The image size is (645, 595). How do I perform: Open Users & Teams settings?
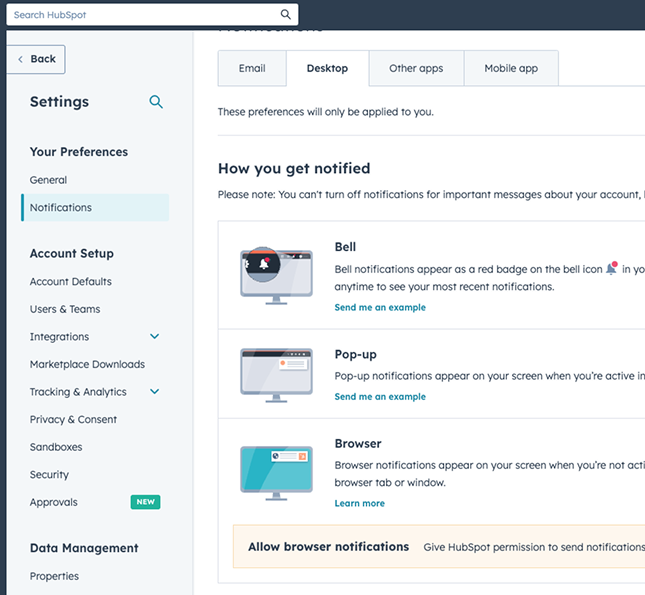pyautogui.click(x=65, y=309)
